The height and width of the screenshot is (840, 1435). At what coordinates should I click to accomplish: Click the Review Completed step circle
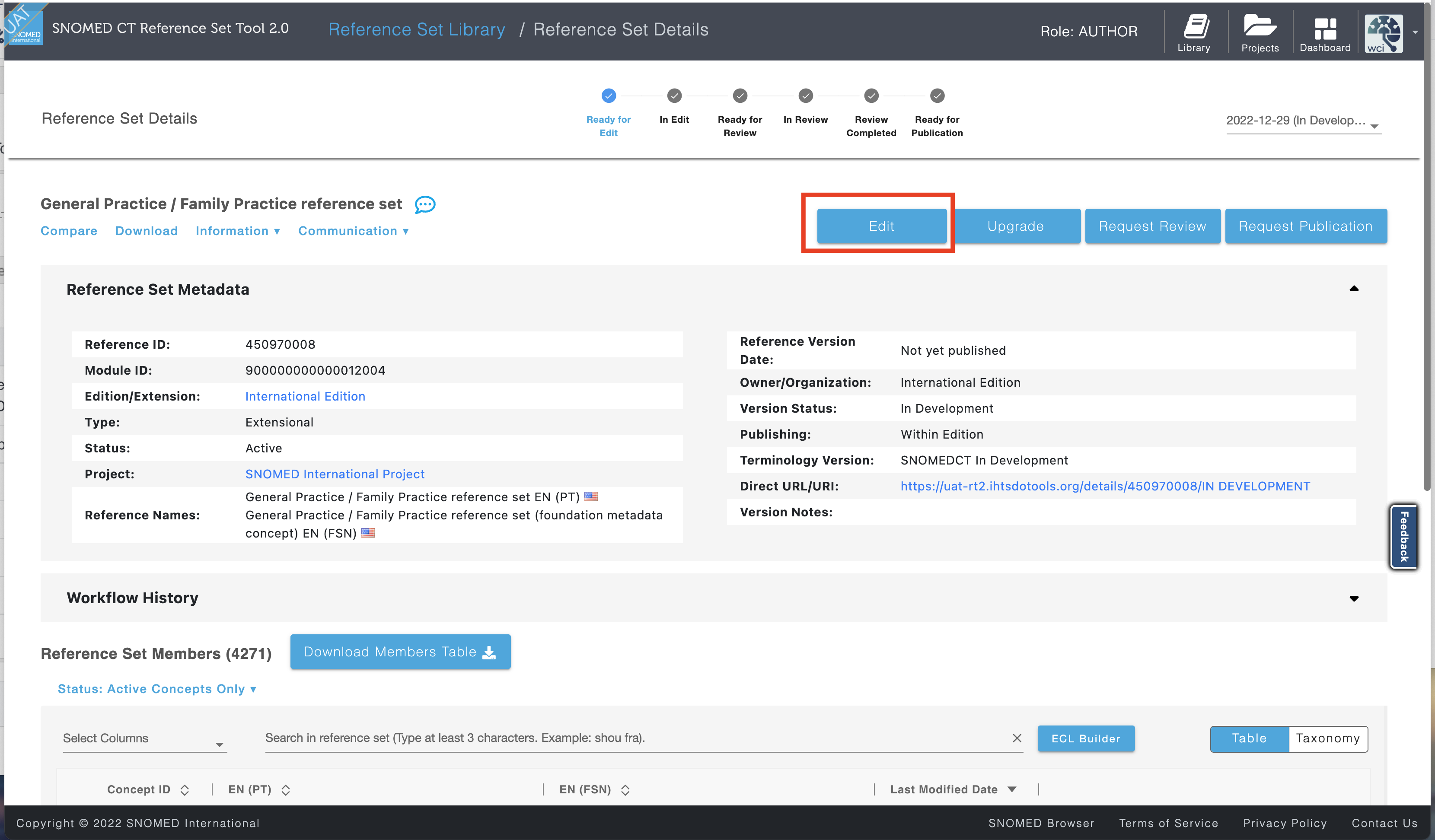click(871, 95)
